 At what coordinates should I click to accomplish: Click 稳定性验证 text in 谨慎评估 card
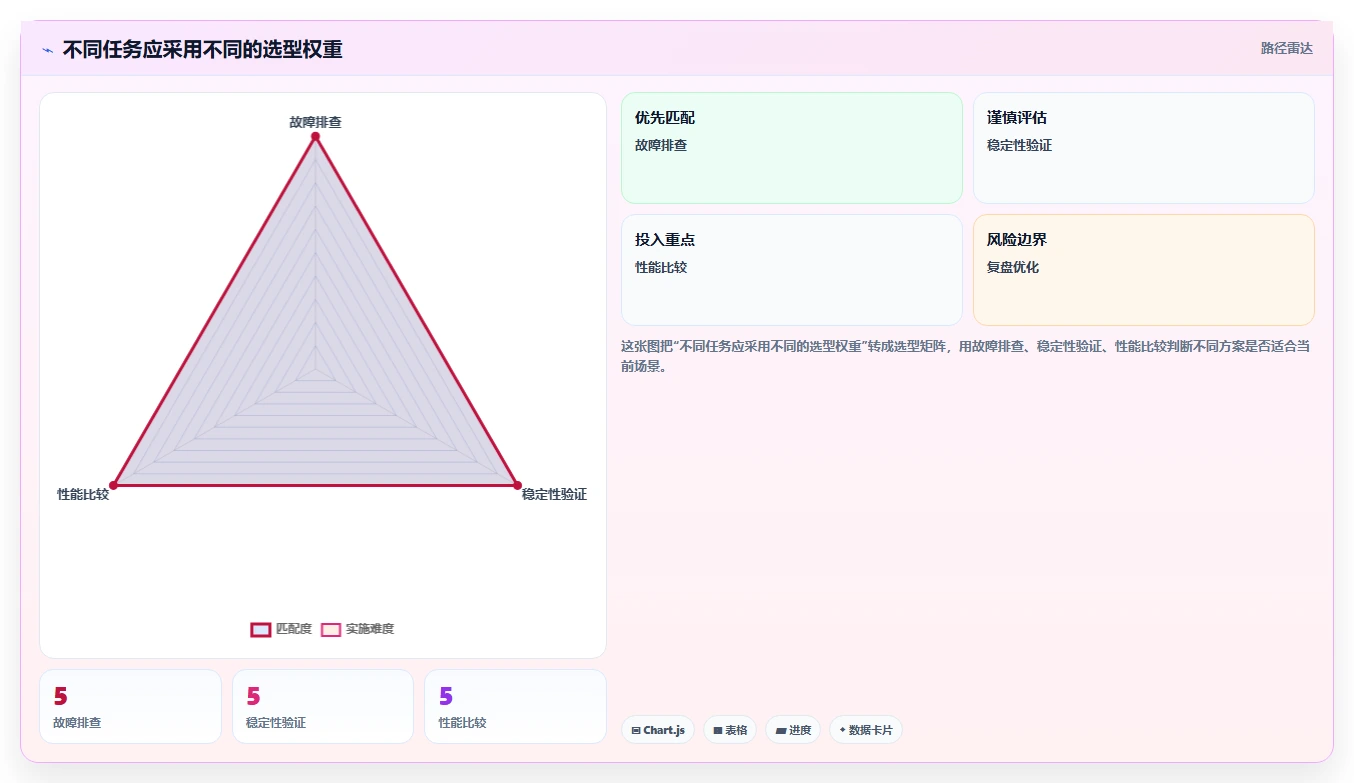(x=1019, y=145)
